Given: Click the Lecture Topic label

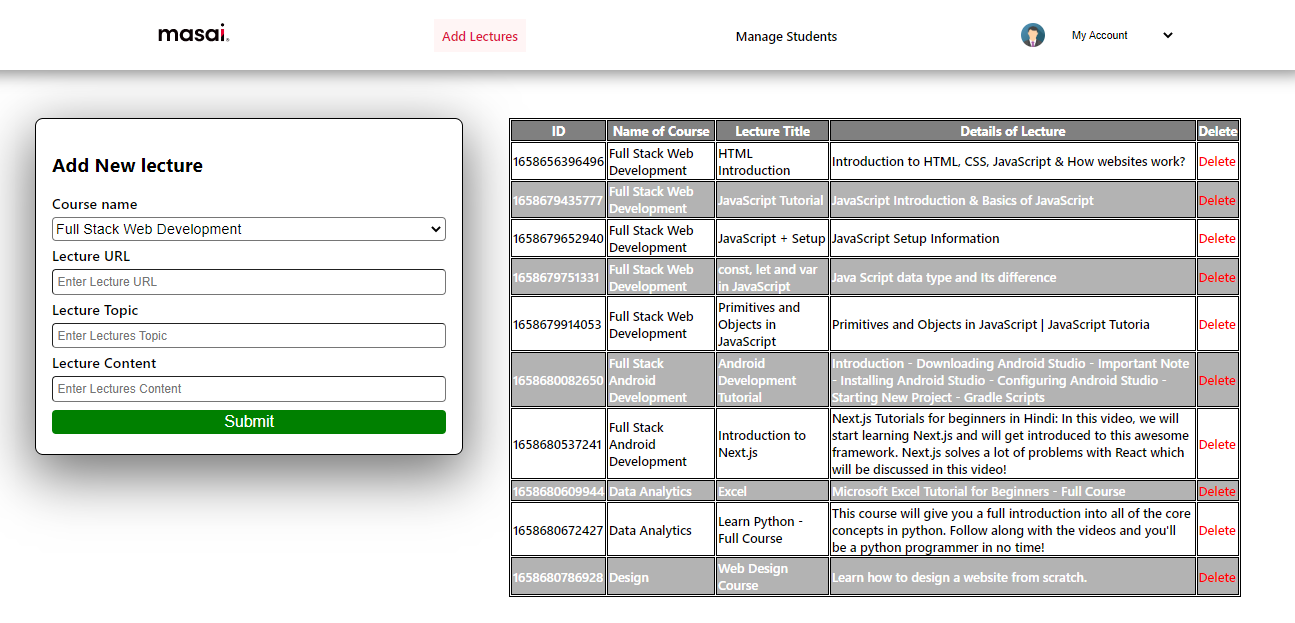Looking at the screenshot, I should click(95, 311).
